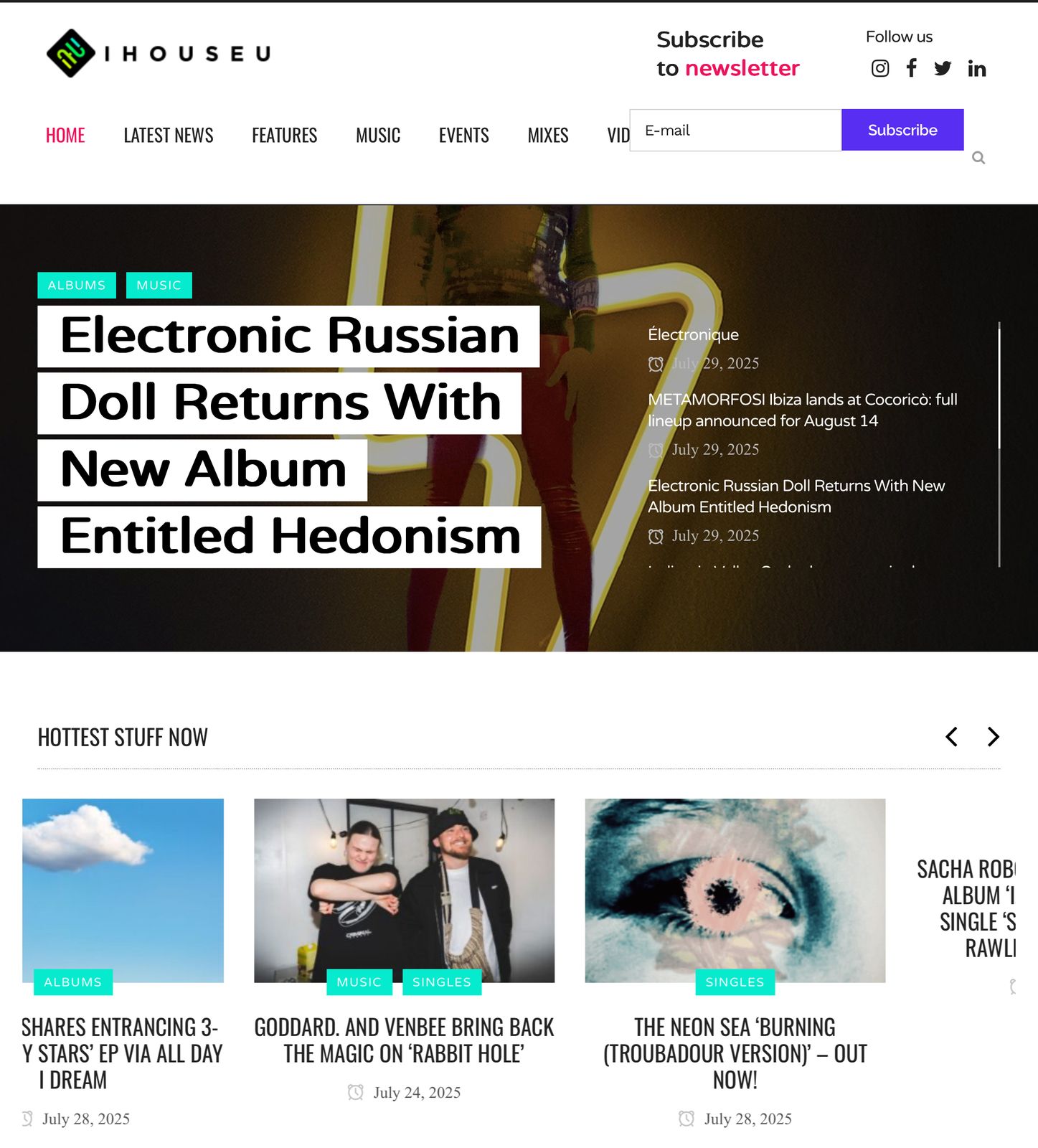Open the Mixes menu item
The width and height of the screenshot is (1038, 1148).
[x=548, y=135]
